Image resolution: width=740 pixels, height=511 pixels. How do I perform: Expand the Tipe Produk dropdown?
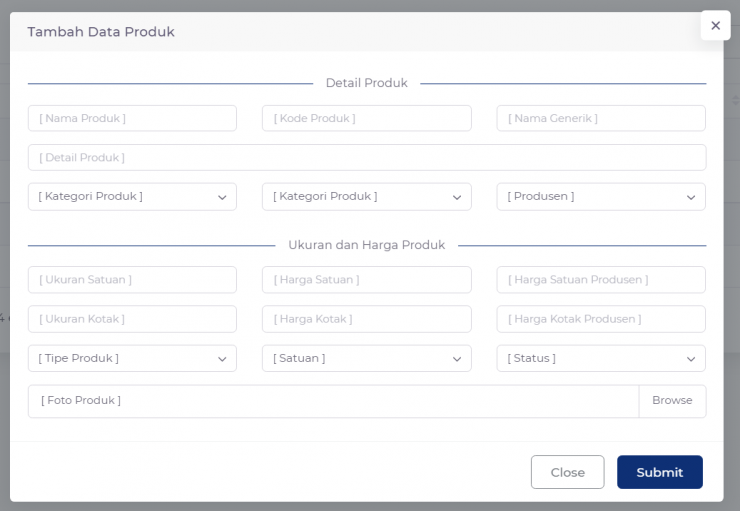point(132,359)
